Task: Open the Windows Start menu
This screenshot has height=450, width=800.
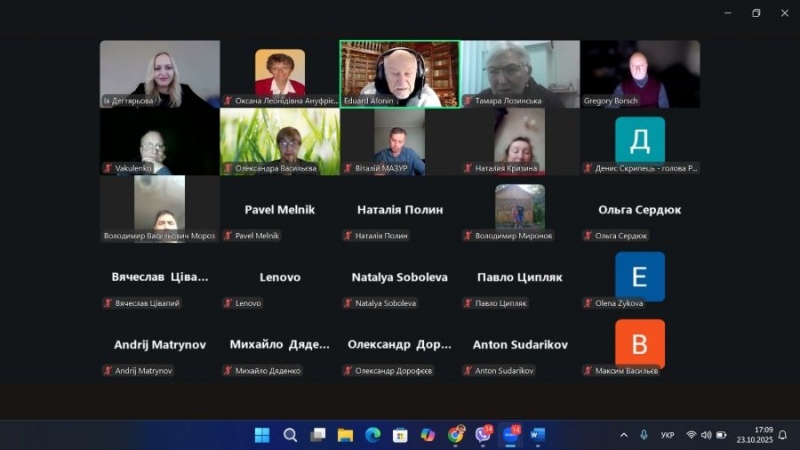Action: (262, 435)
